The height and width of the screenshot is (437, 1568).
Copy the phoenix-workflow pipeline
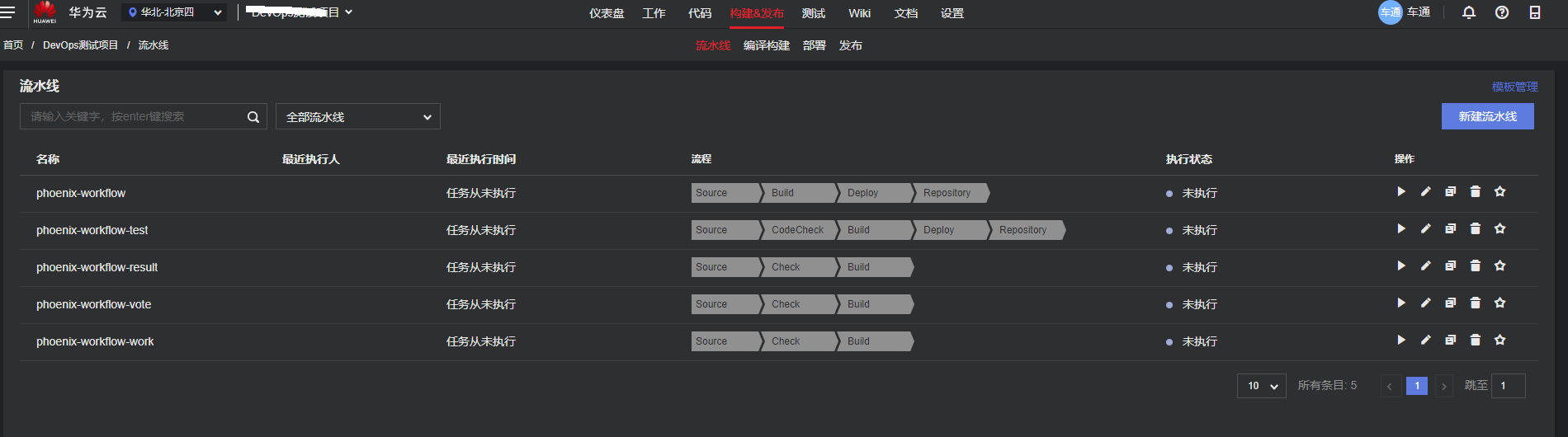1450,191
